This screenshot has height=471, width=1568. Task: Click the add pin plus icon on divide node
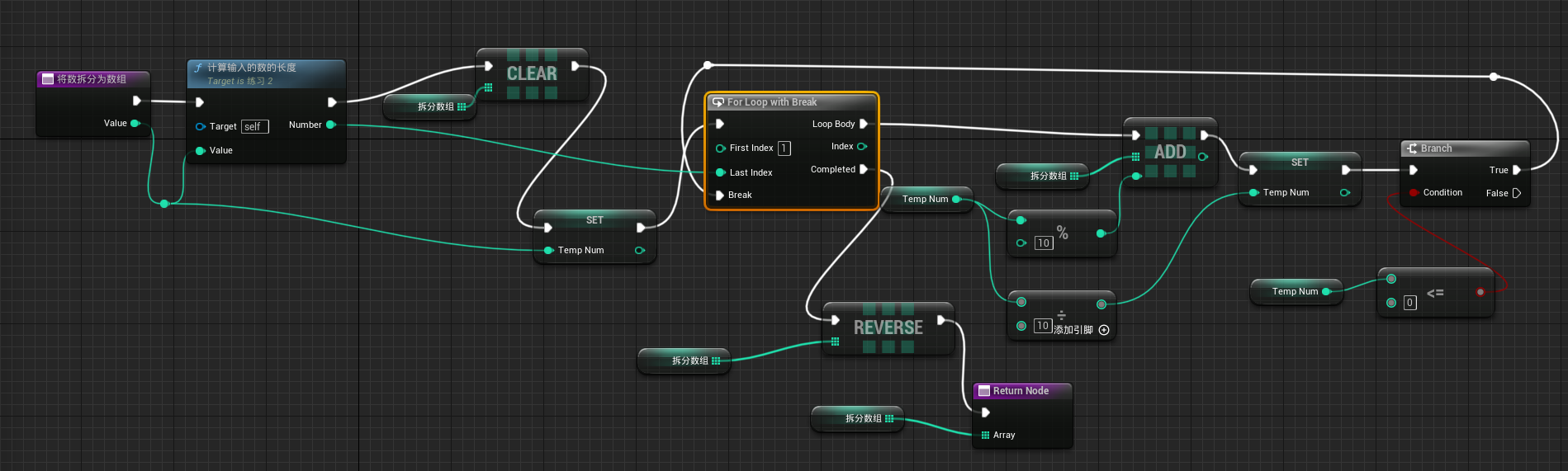(1104, 330)
